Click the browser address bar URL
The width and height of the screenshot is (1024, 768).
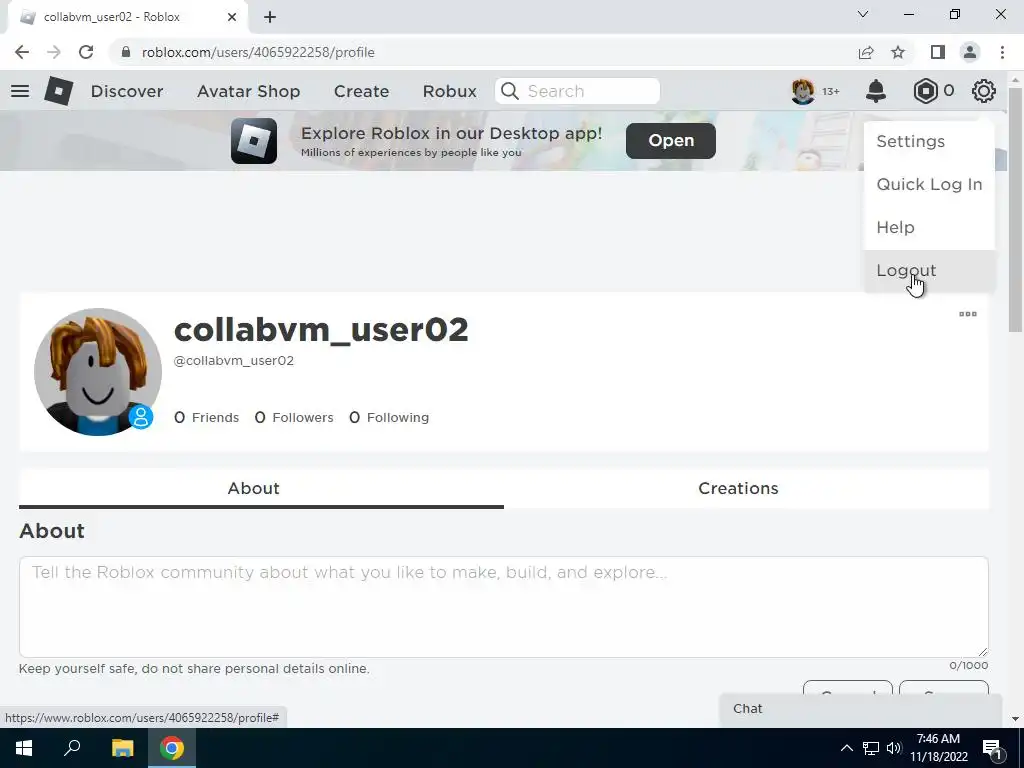(x=258, y=52)
